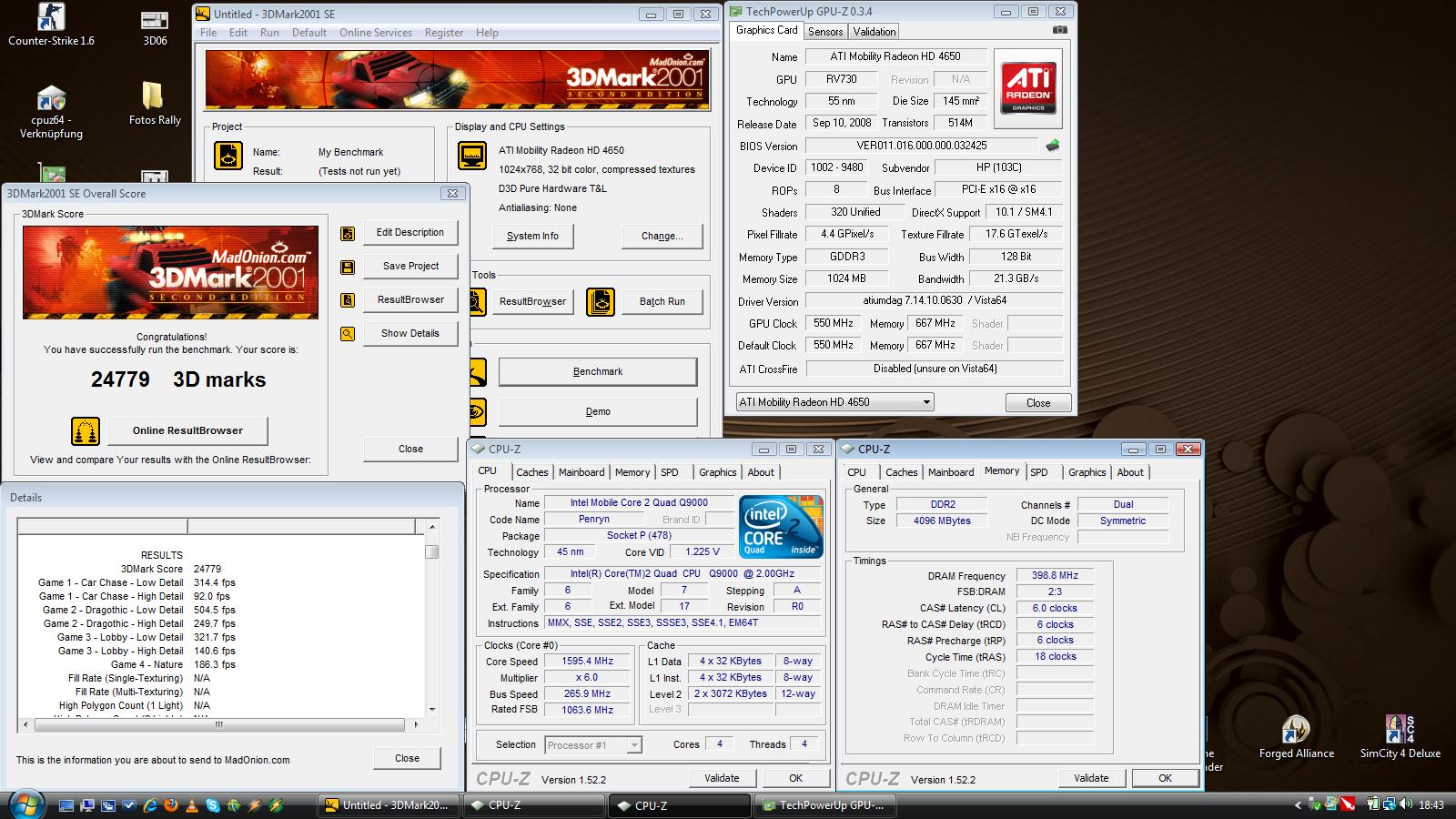Image resolution: width=1456 pixels, height=819 pixels.
Task: Click Details list horizontal scrollbar right arrow
Action: click(416, 725)
